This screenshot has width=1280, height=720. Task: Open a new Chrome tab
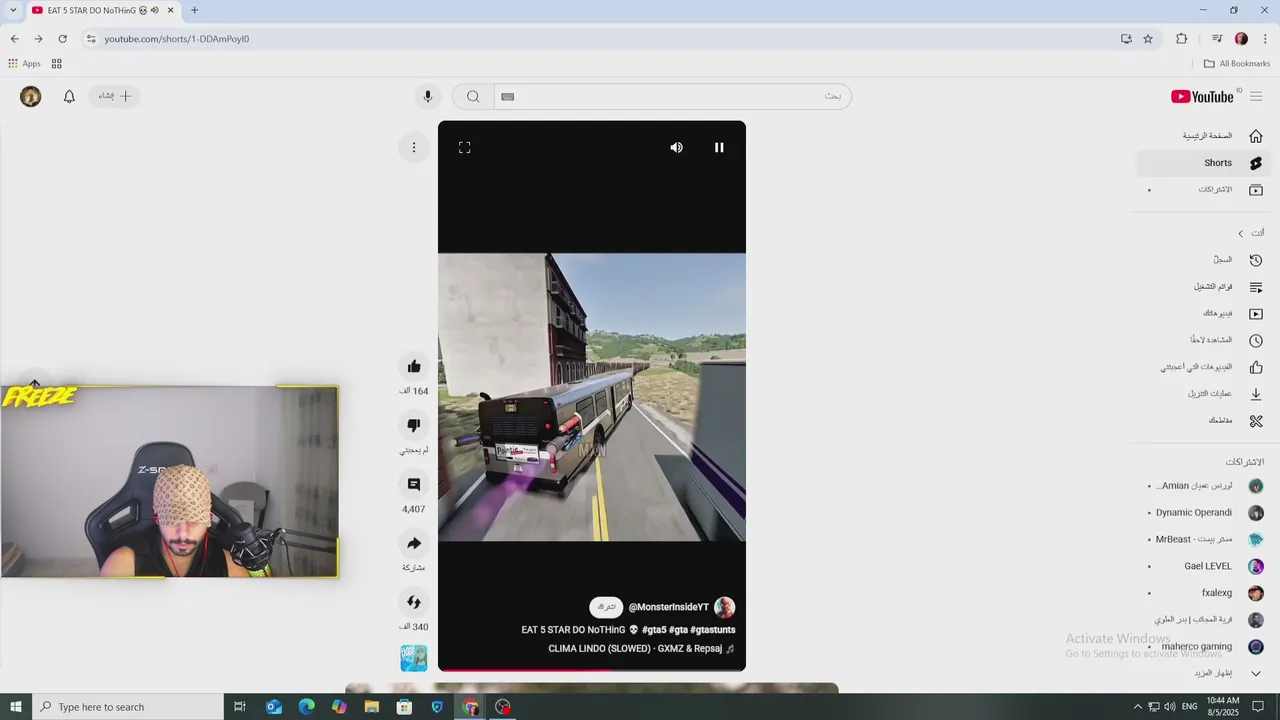tap(194, 10)
